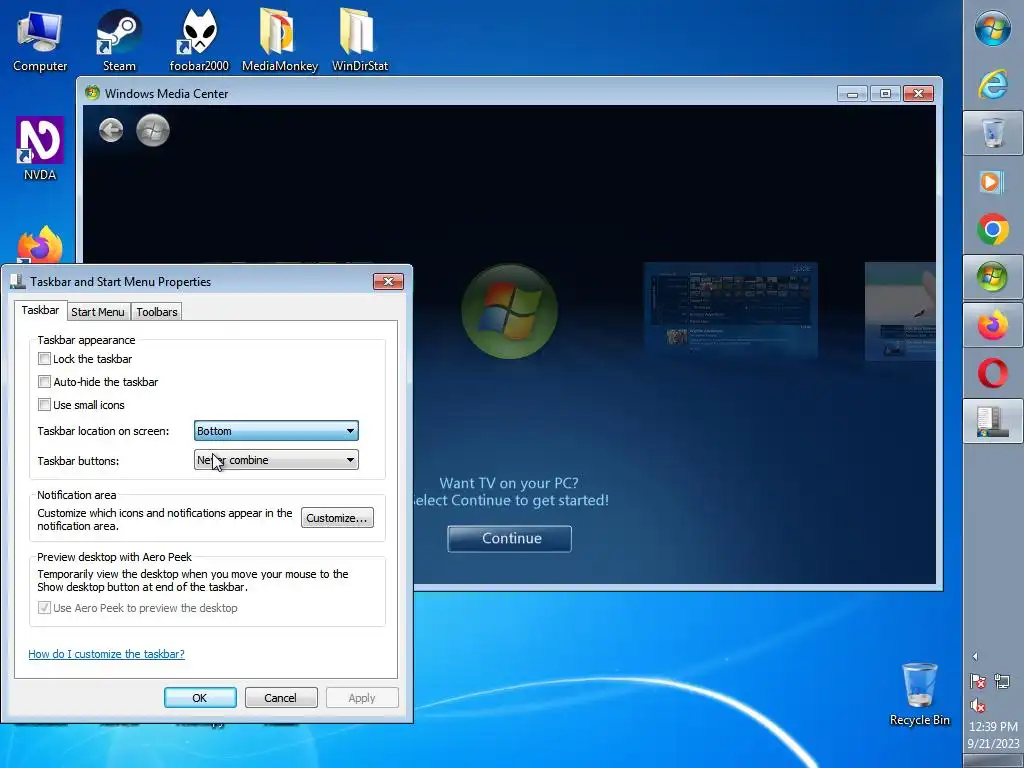
Task: Select the foobar2000 desktop shortcut
Action: 199,40
